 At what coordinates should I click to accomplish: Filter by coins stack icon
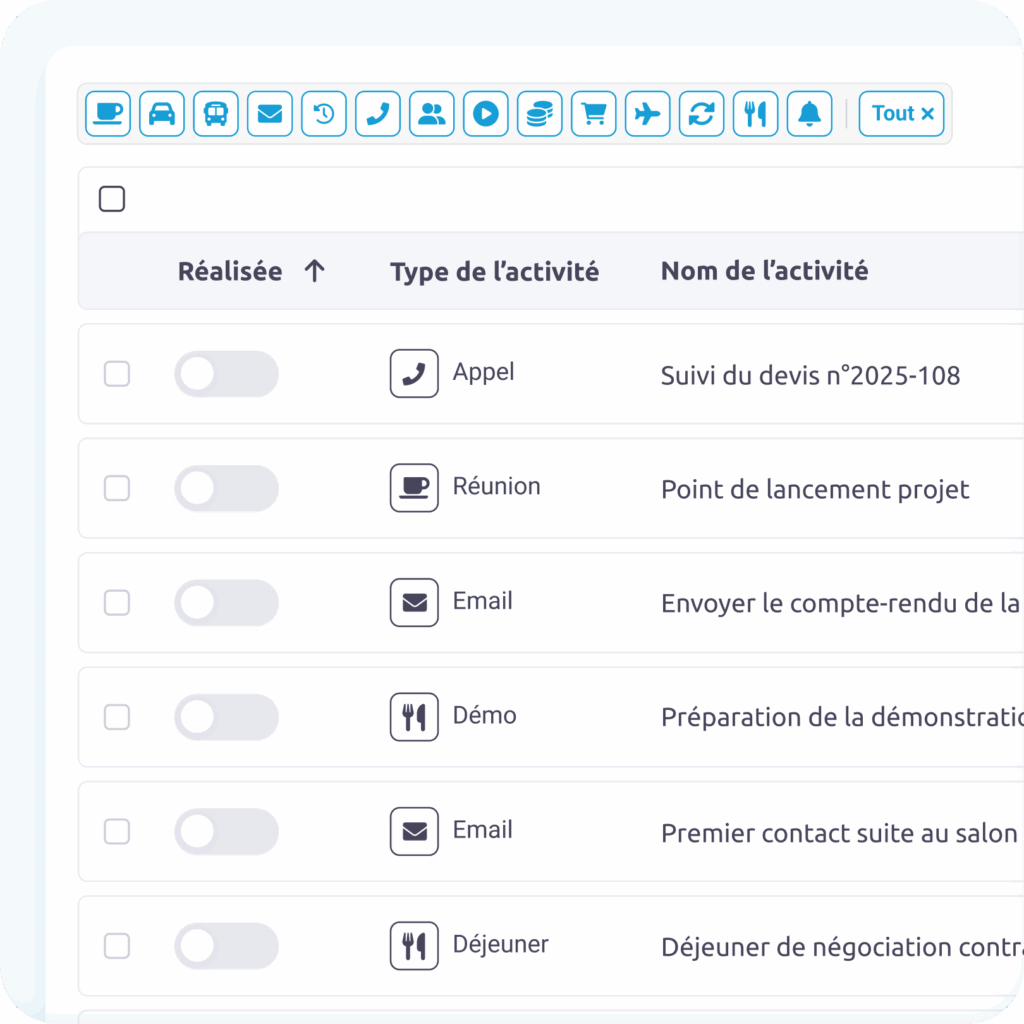pyautogui.click(x=540, y=114)
